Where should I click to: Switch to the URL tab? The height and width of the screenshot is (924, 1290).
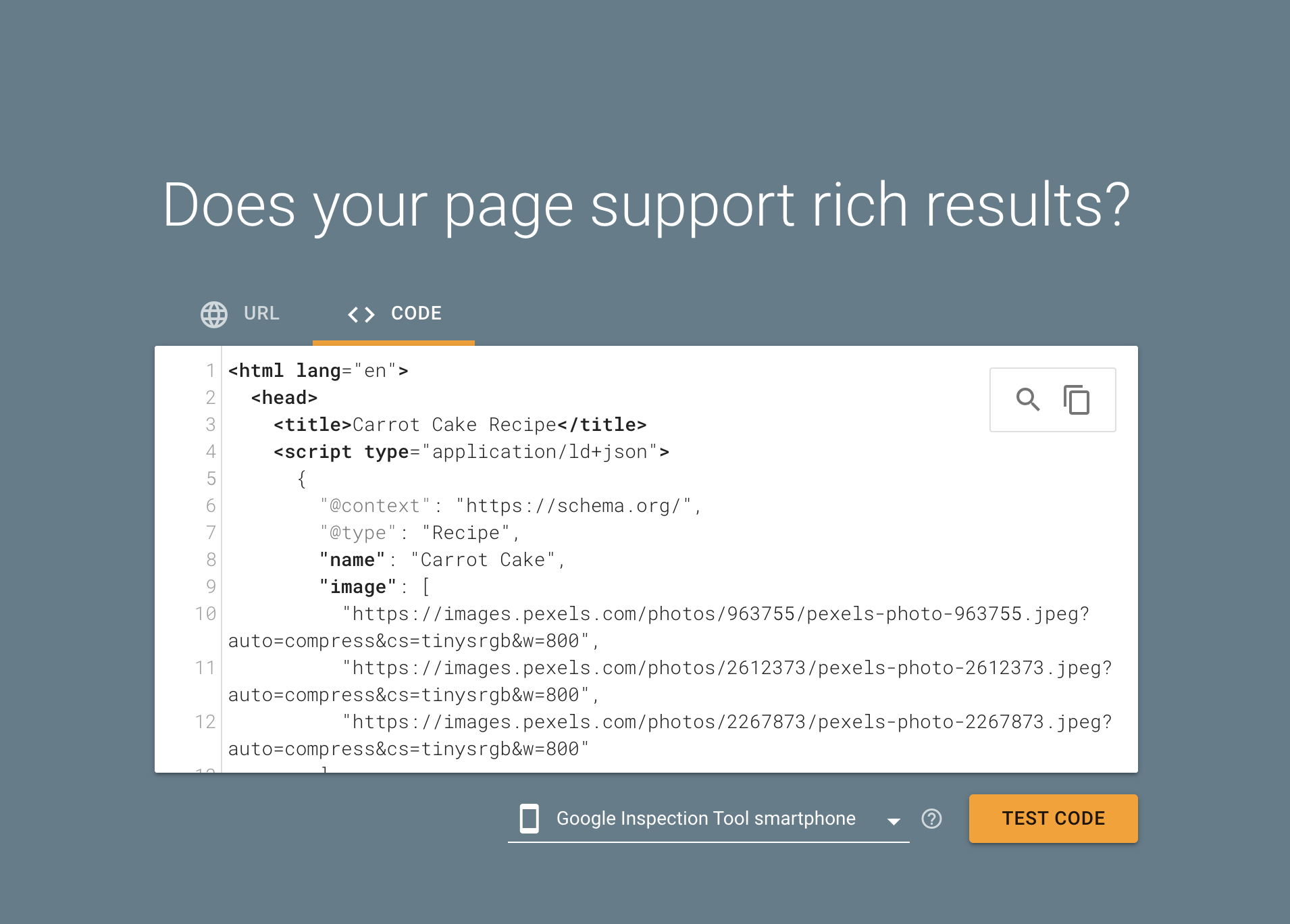tap(261, 313)
